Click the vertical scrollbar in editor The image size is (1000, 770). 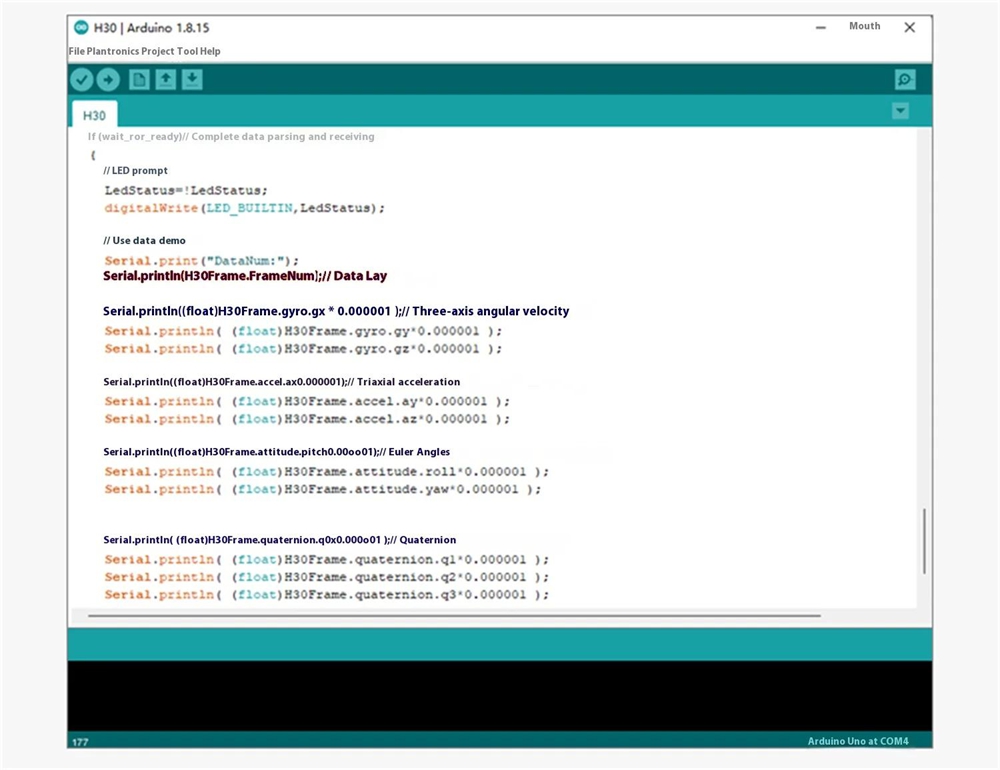point(924,540)
